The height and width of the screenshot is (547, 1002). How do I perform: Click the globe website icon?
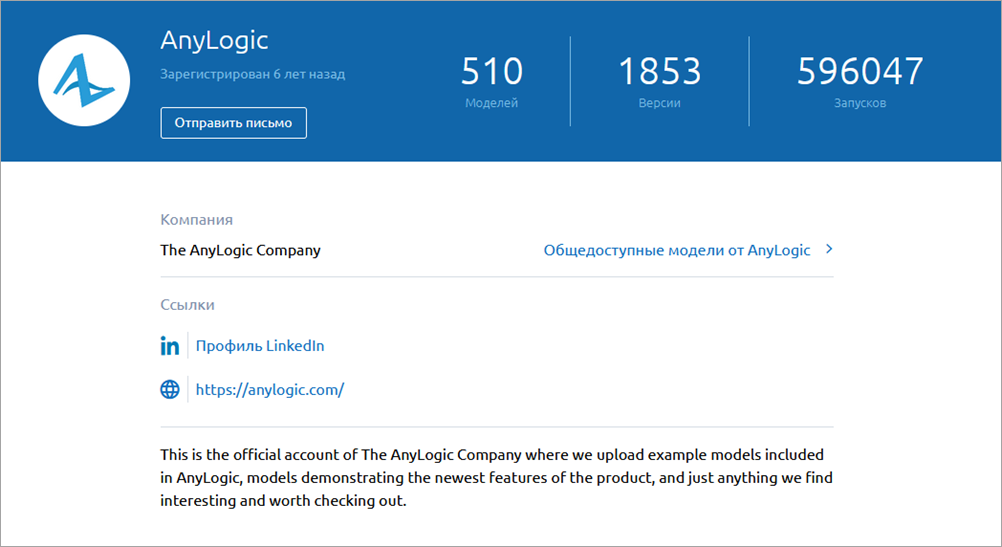point(169,389)
